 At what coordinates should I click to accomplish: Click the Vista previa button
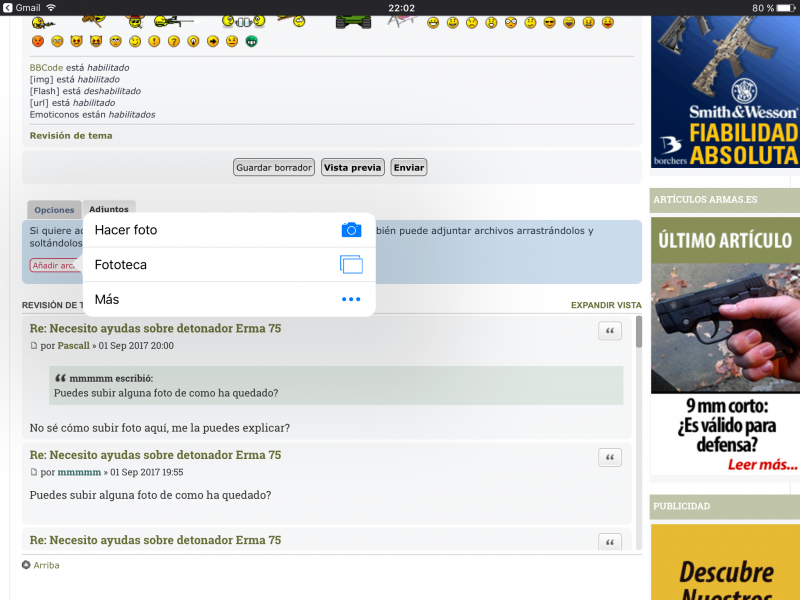[352, 167]
